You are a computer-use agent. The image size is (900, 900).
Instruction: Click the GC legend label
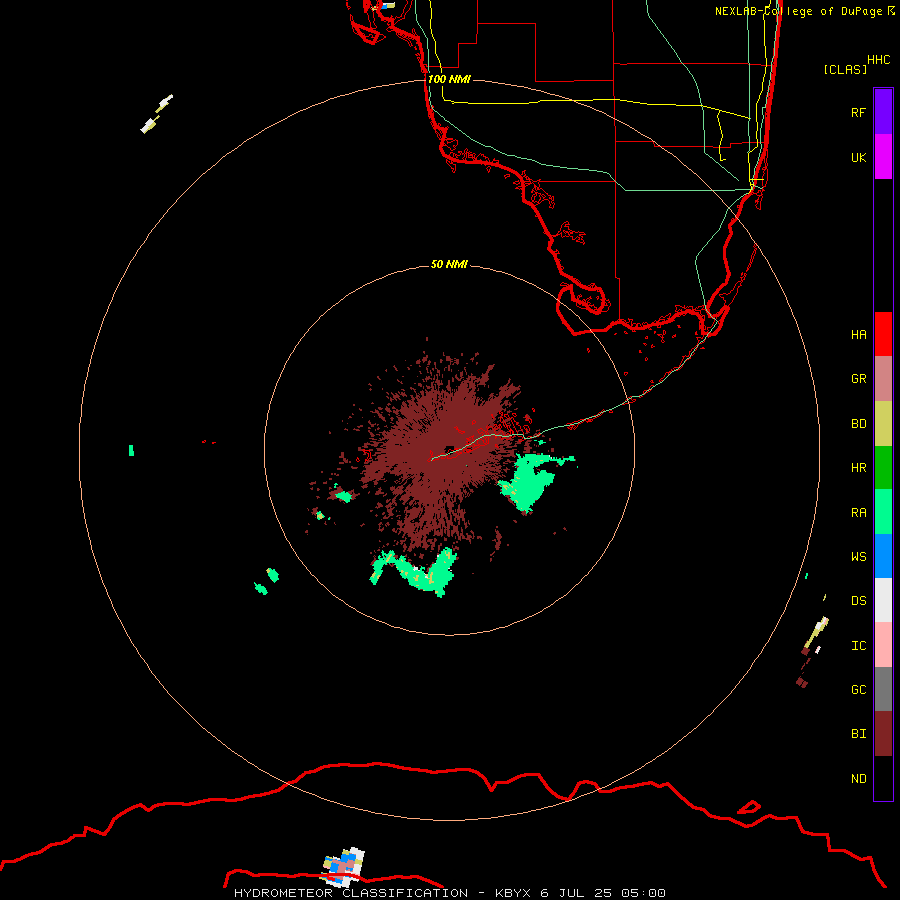858,689
